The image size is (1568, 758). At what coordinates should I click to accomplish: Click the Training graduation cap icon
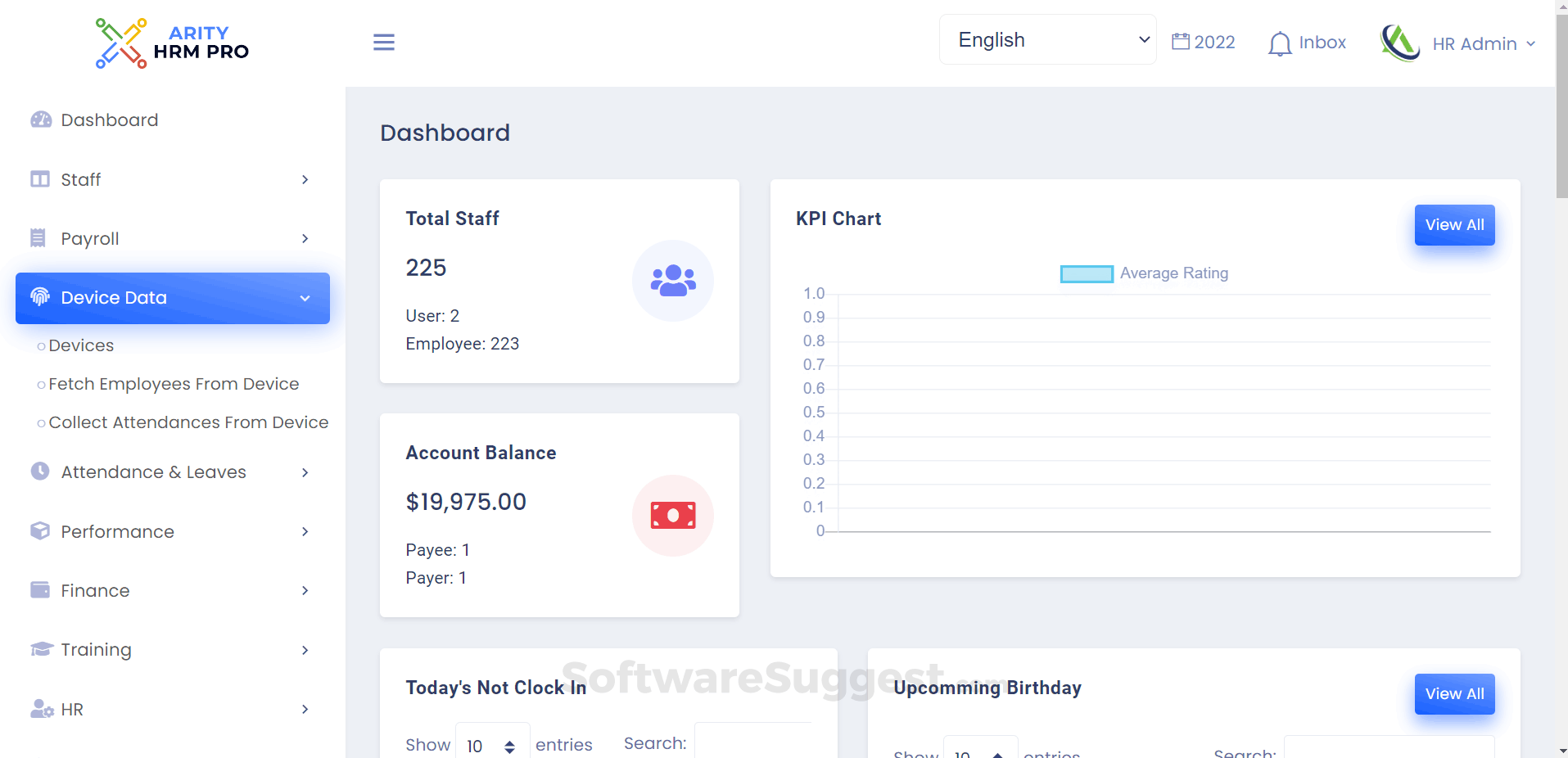coord(42,649)
